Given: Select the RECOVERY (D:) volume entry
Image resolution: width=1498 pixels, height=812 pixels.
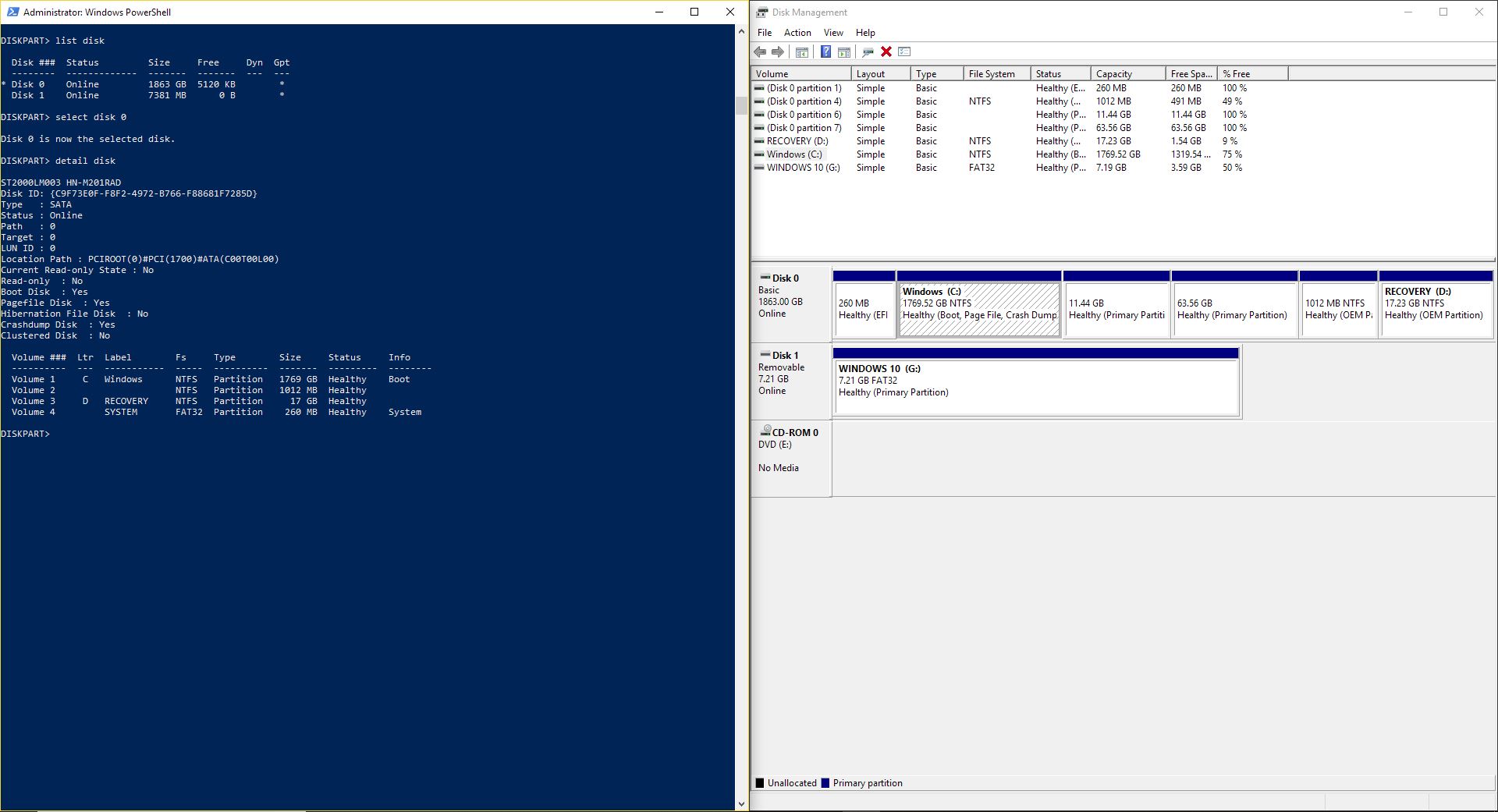Looking at the screenshot, I should tap(797, 141).
